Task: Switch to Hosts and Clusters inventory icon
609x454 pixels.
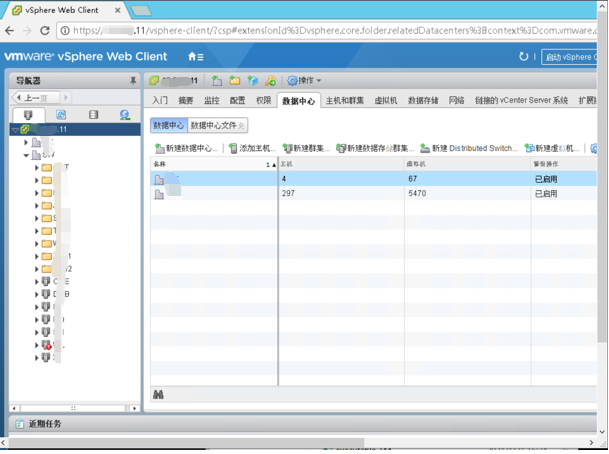Action: click(x=28, y=115)
